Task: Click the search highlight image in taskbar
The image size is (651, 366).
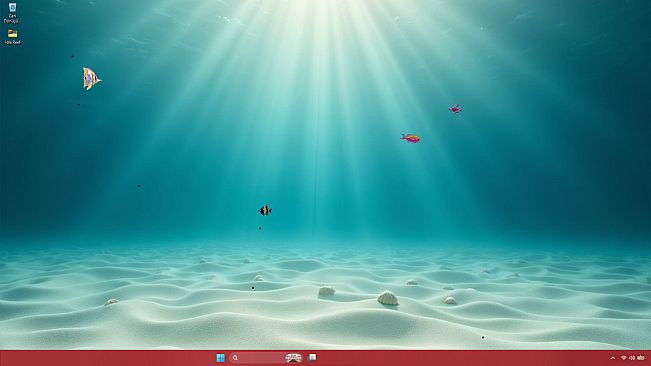Action: 293,358
